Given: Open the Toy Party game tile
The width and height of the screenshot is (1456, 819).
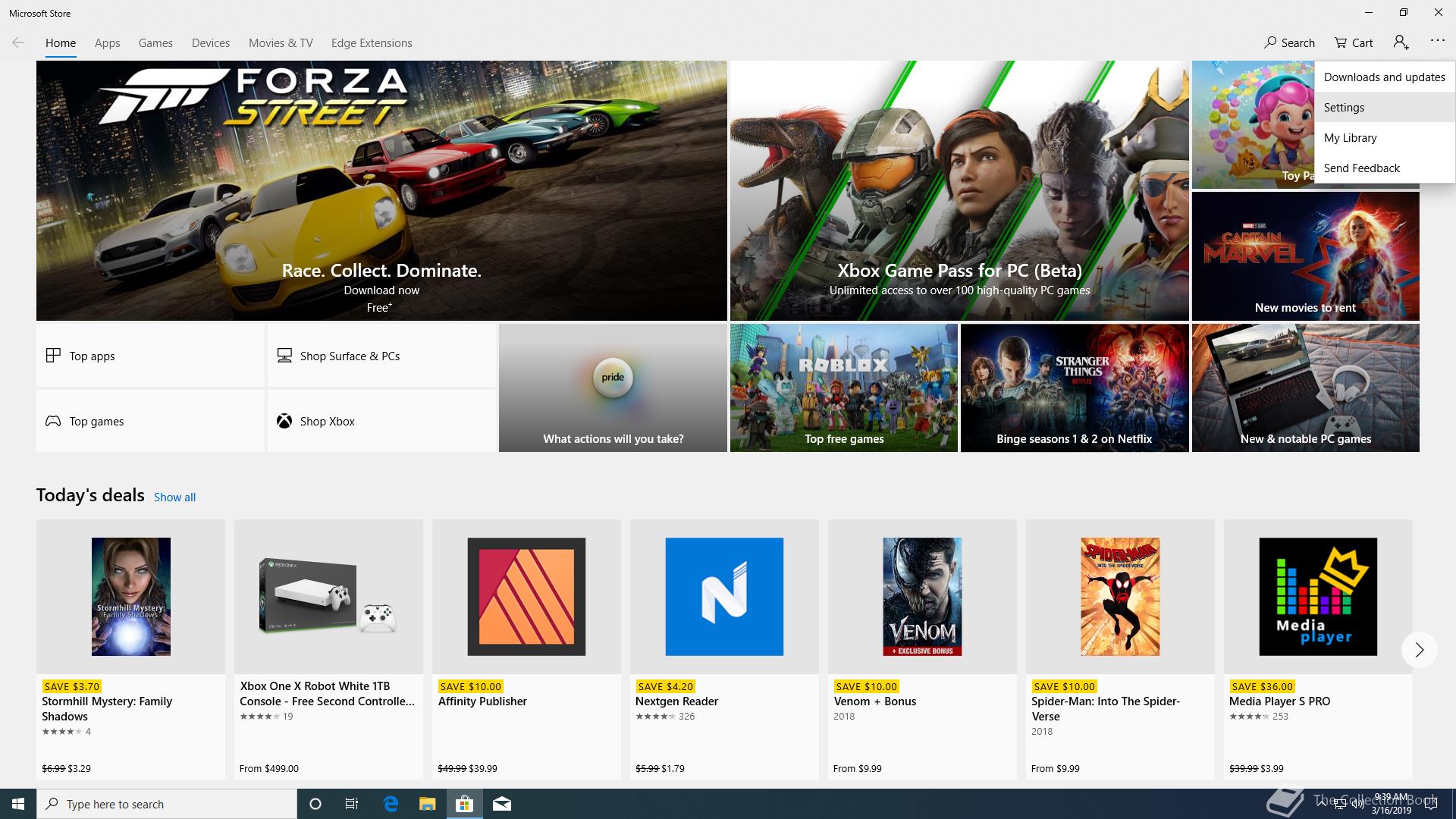Looking at the screenshot, I should pos(1253,125).
